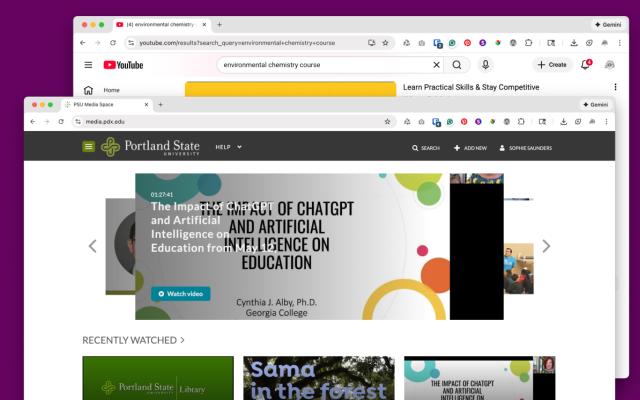
Task: Open the Extensions puzzle icon in YouTube window
Action: [529, 43]
